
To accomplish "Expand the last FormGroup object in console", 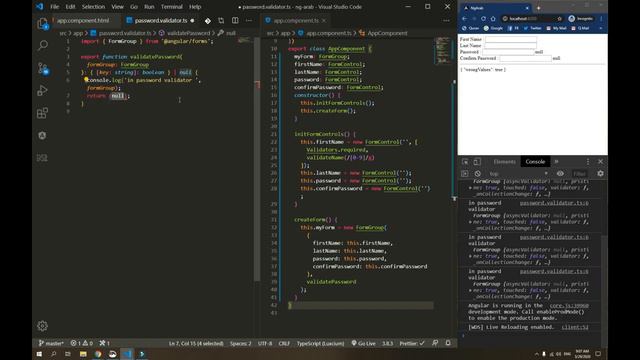I will [x=470, y=290].
